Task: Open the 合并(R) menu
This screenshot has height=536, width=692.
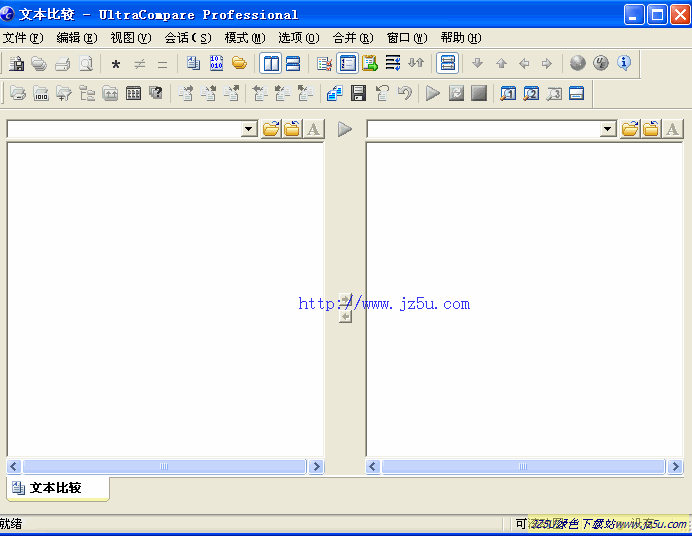Action: pos(353,38)
